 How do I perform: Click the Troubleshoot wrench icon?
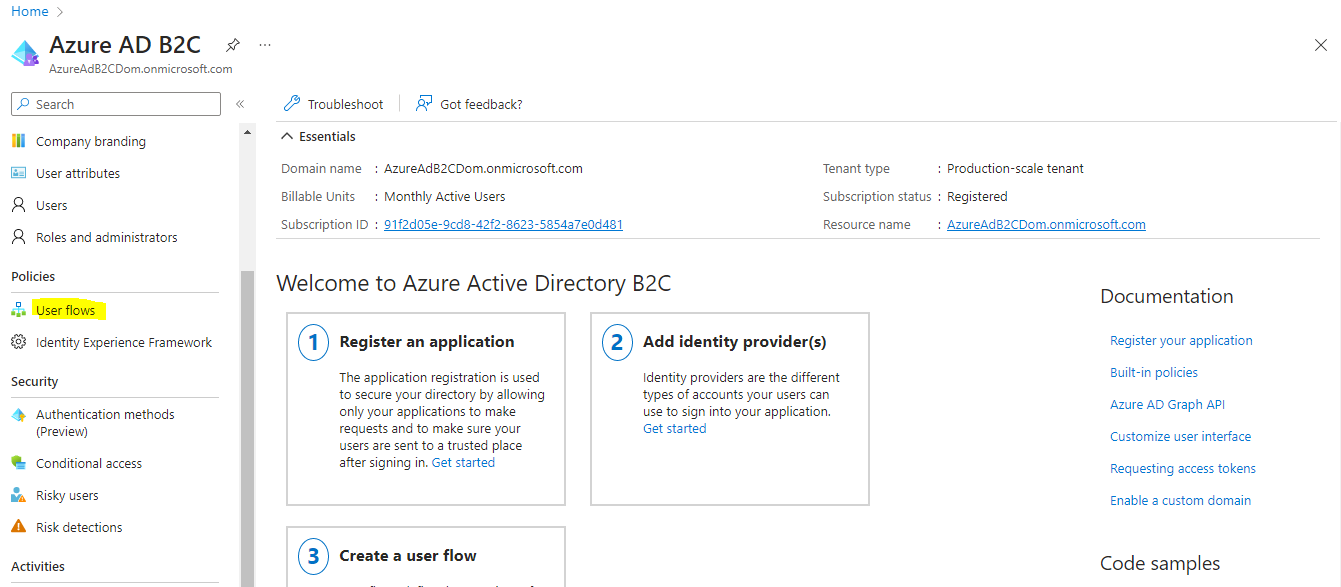point(292,104)
